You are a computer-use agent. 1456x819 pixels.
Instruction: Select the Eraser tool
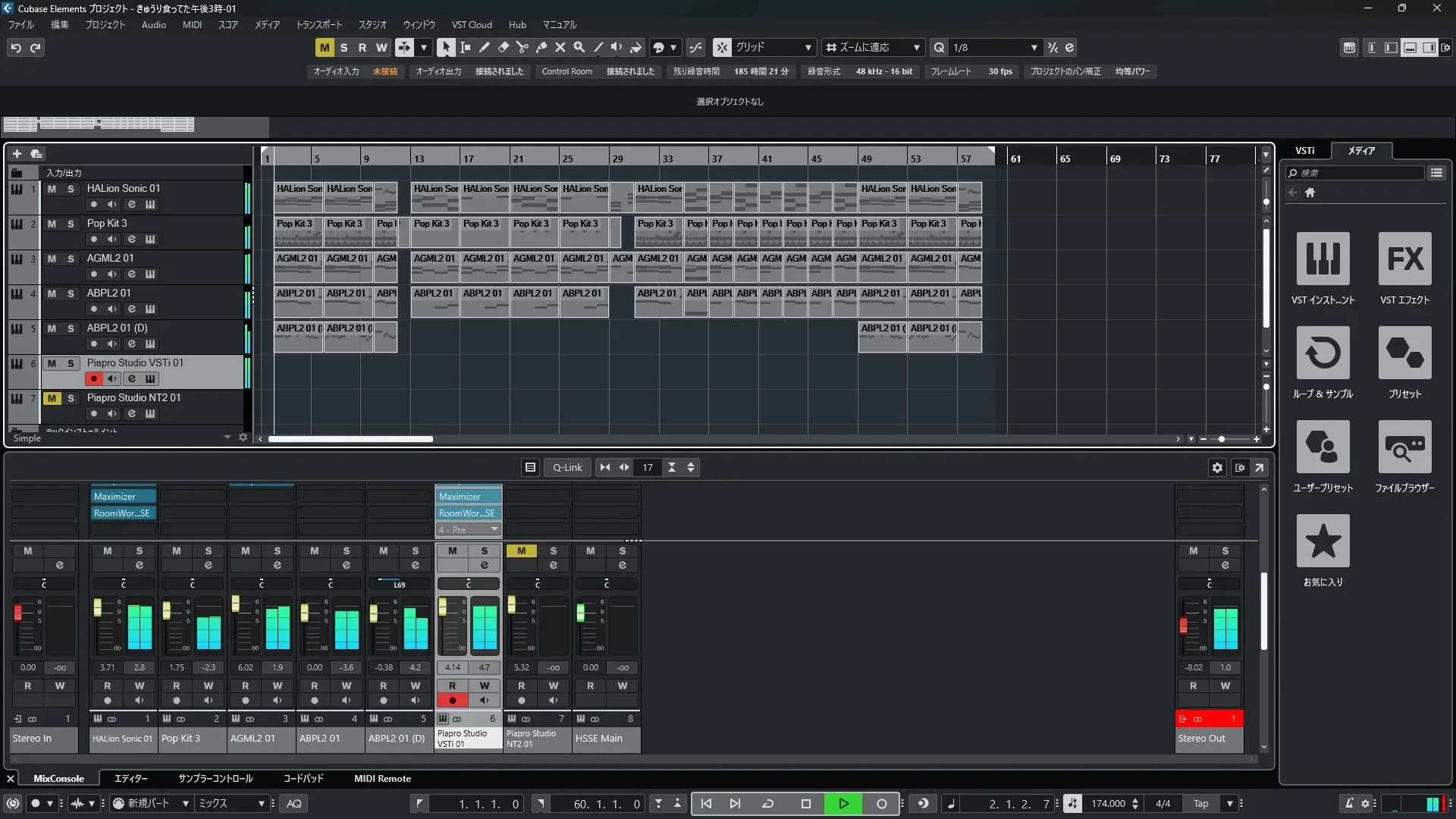503,48
